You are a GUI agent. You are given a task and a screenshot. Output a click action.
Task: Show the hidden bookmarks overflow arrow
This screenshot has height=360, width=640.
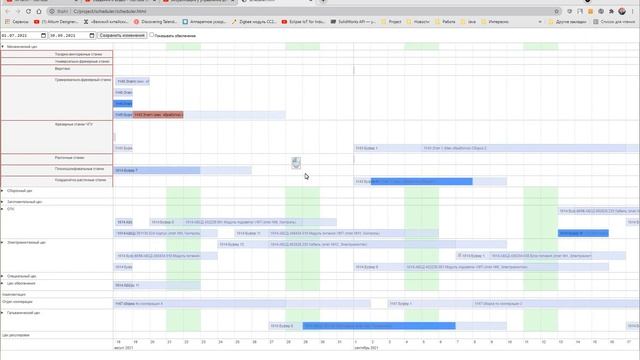click(540, 22)
